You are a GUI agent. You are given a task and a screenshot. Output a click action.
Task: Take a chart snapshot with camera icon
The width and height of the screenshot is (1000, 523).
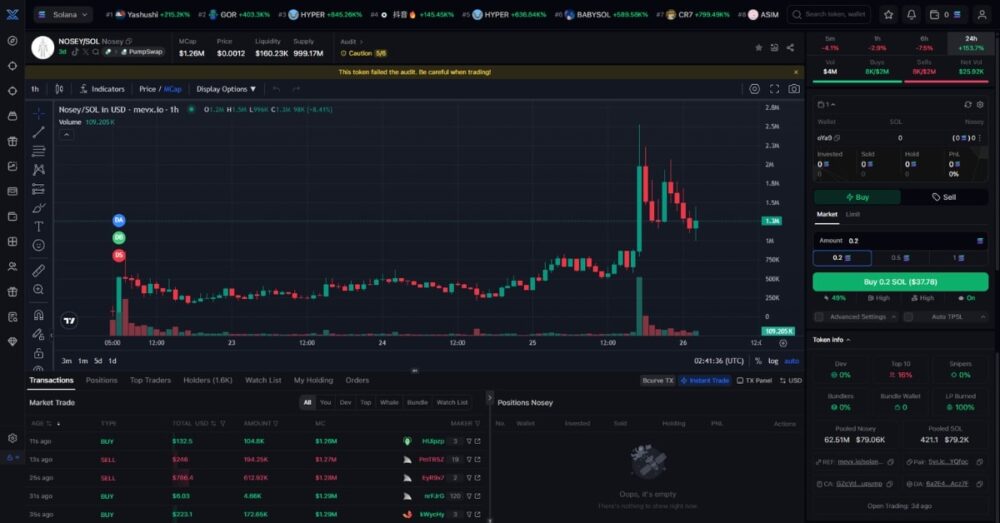(794, 89)
